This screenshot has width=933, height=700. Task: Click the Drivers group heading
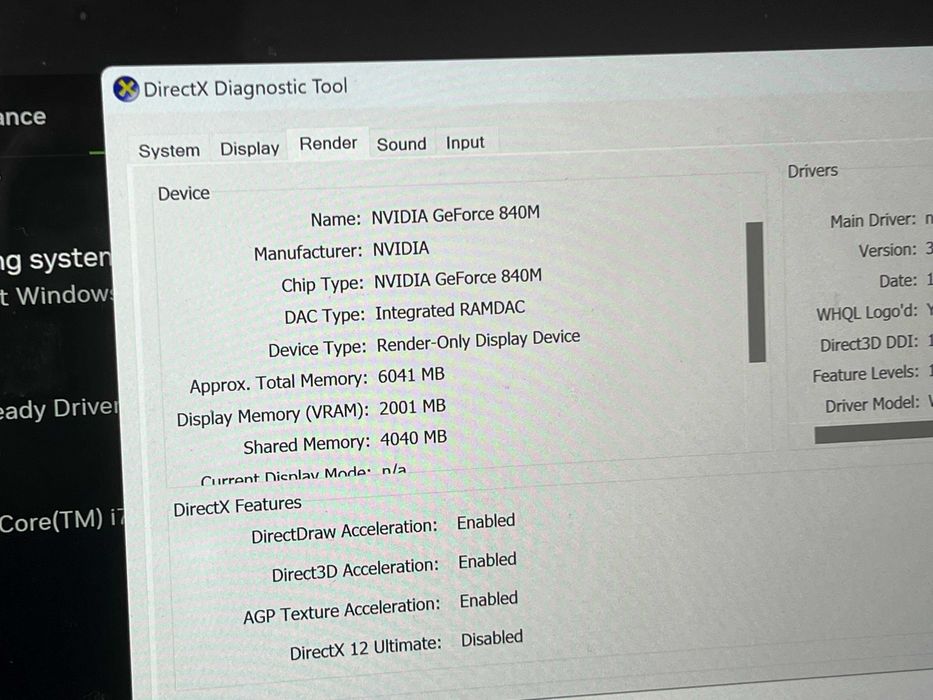[x=812, y=171]
